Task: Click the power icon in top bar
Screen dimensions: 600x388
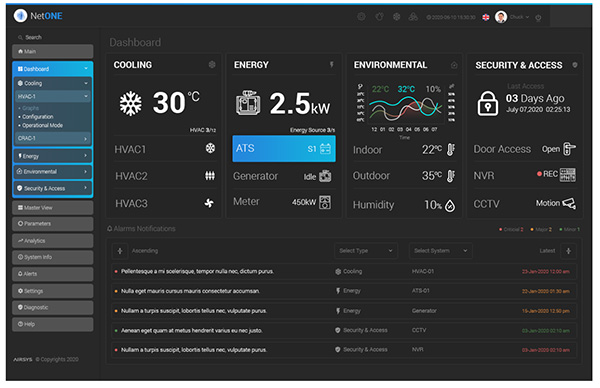Action: pyautogui.click(x=538, y=18)
